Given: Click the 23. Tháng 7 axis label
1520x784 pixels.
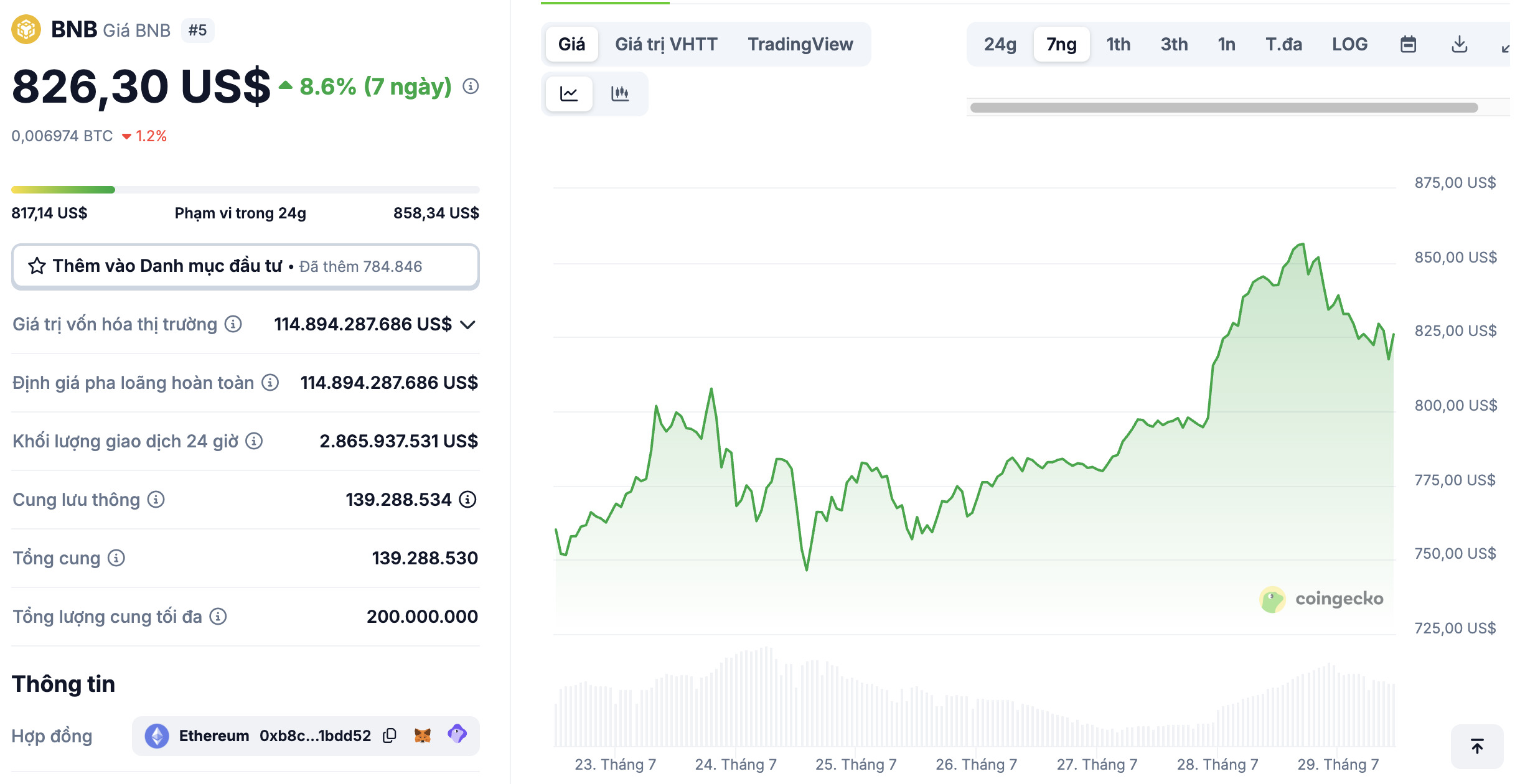Looking at the screenshot, I should 615,764.
